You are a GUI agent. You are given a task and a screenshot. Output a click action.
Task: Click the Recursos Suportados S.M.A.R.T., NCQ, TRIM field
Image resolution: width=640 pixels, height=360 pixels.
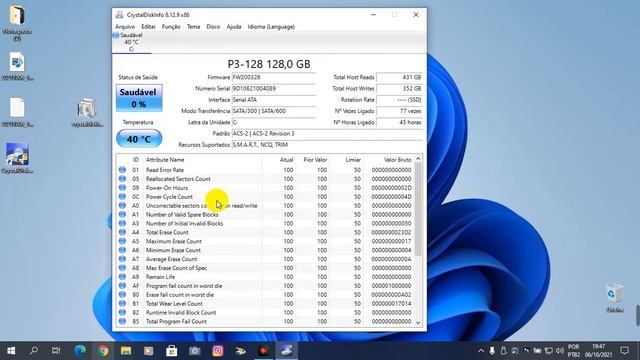[x=327, y=145]
